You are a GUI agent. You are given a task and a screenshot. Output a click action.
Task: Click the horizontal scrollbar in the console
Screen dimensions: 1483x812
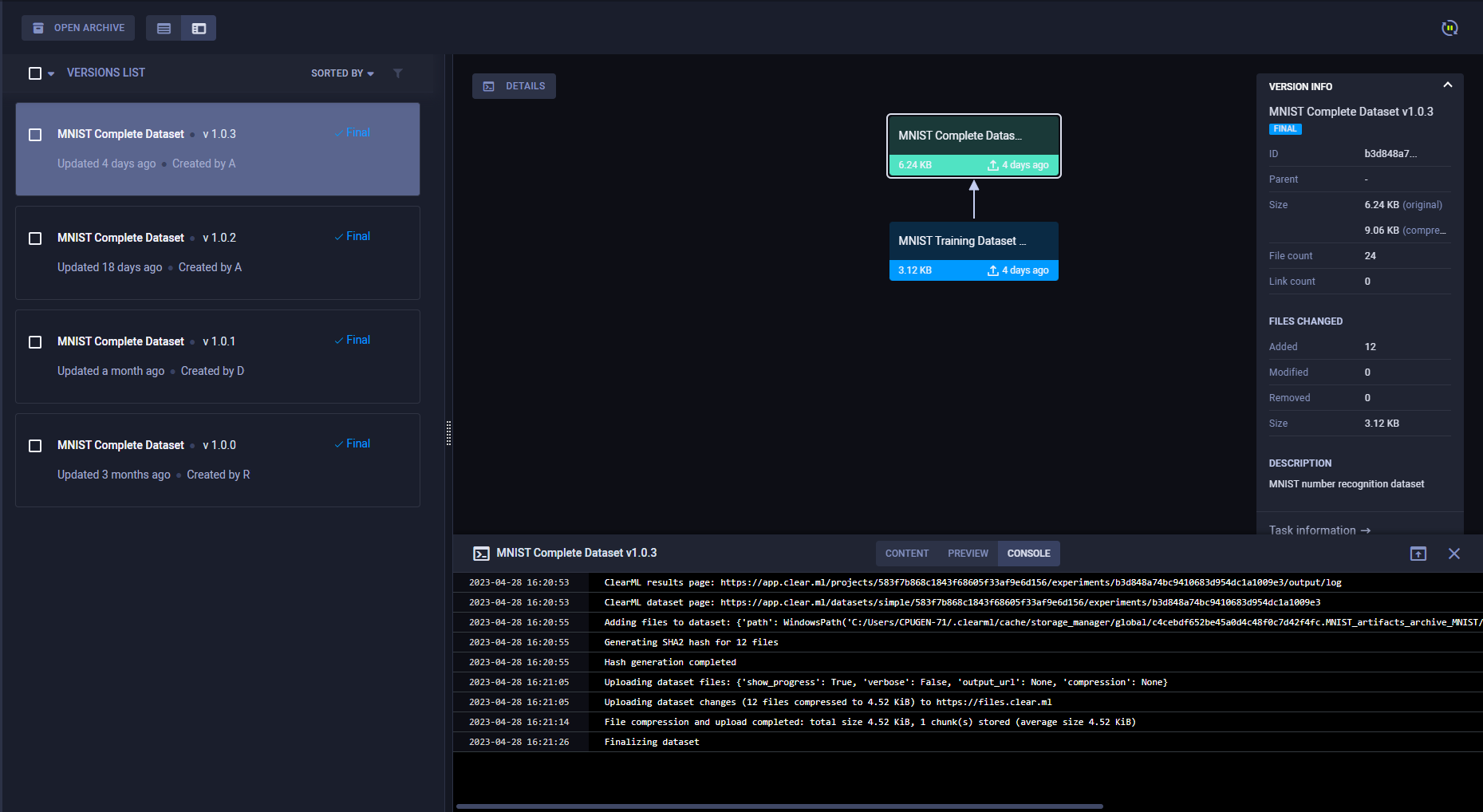tap(779, 806)
